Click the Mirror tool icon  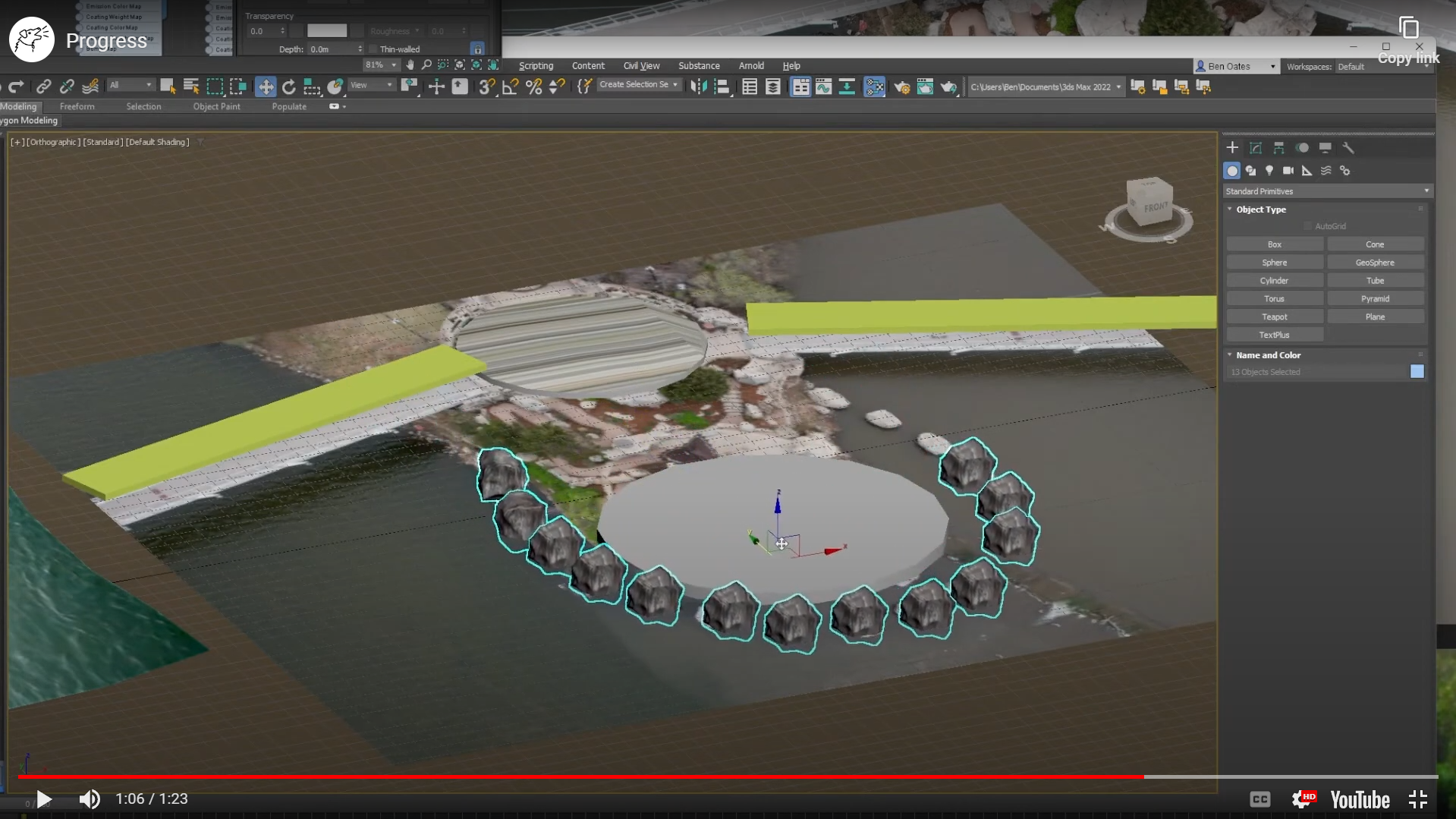[x=699, y=87]
